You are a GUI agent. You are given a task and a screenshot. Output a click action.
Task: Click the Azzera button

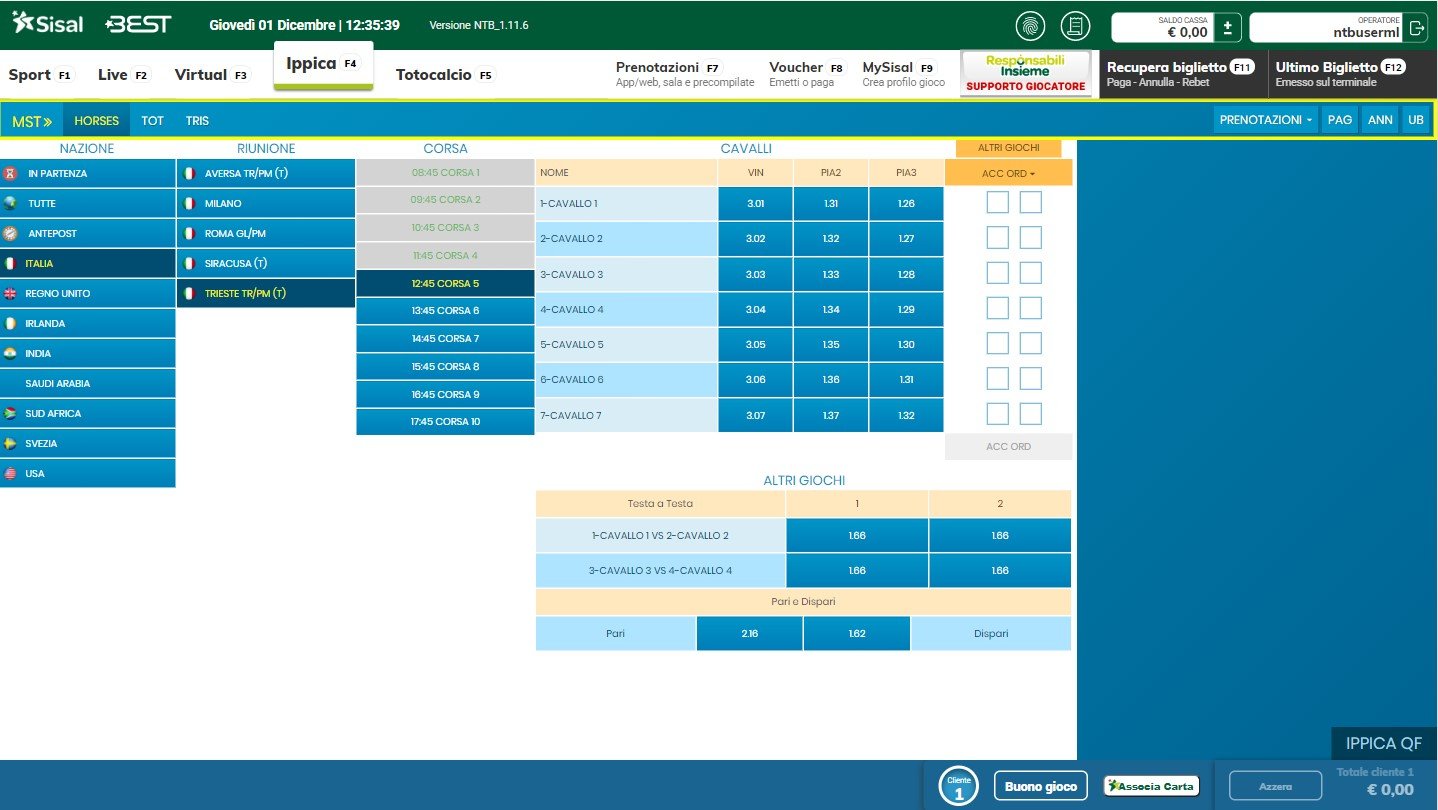(x=1275, y=786)
